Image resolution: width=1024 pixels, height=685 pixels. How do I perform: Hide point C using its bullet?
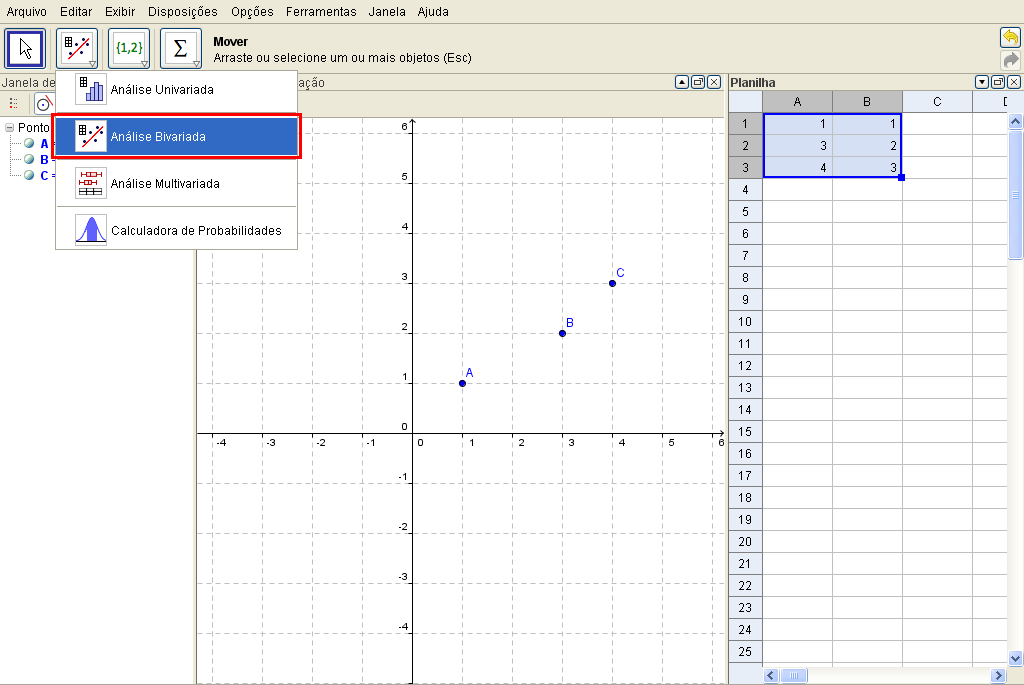30,175
